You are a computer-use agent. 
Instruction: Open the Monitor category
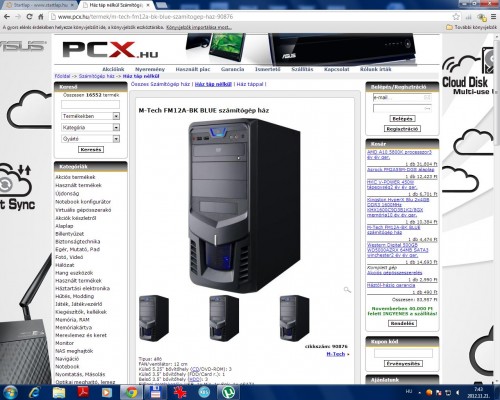[64, 343]
